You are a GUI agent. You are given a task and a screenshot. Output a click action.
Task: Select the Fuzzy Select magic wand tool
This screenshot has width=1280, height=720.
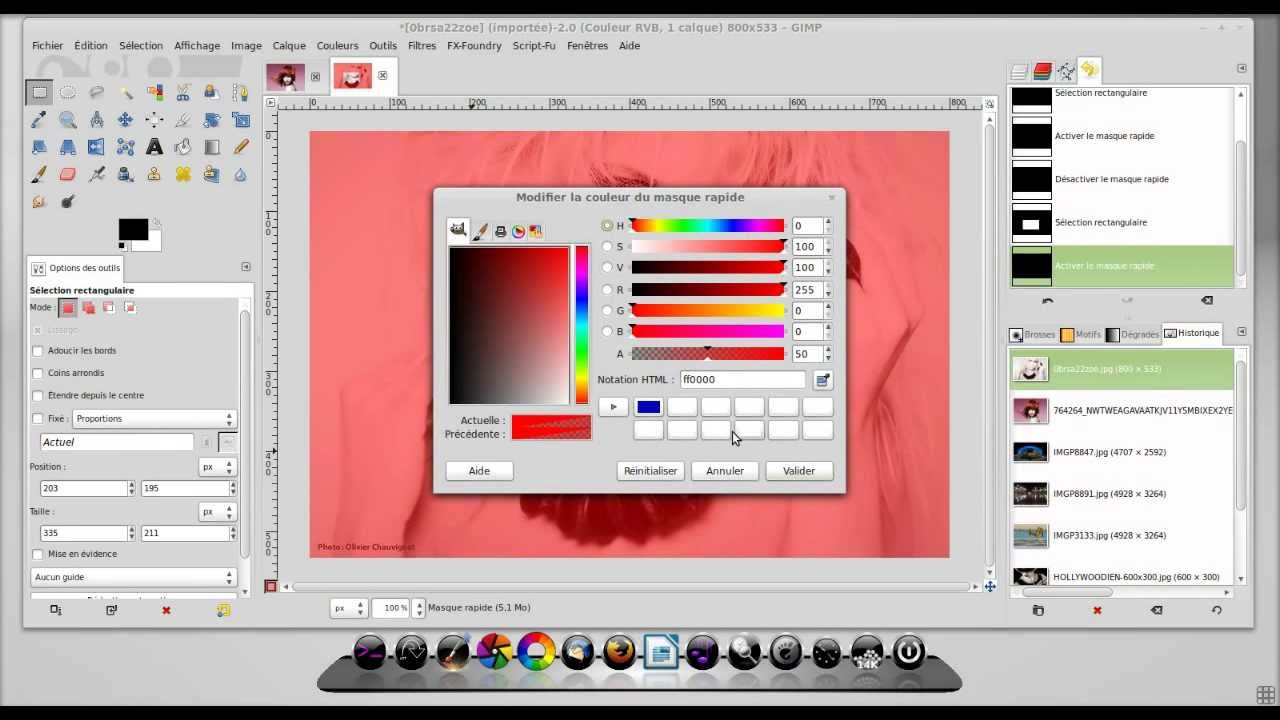click(x=126, y=93)
